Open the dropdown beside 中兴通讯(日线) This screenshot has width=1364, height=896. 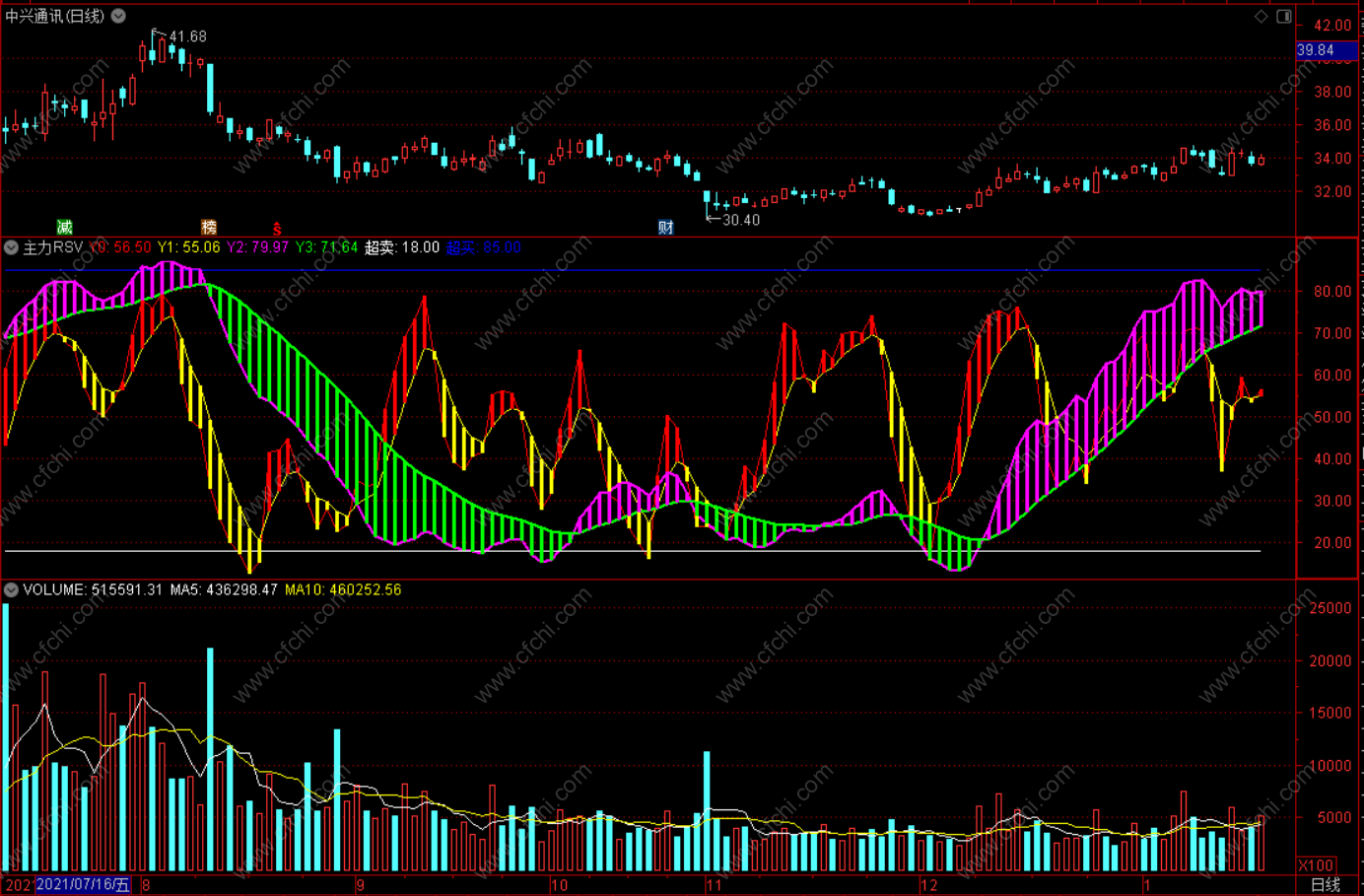pos(118,16)
